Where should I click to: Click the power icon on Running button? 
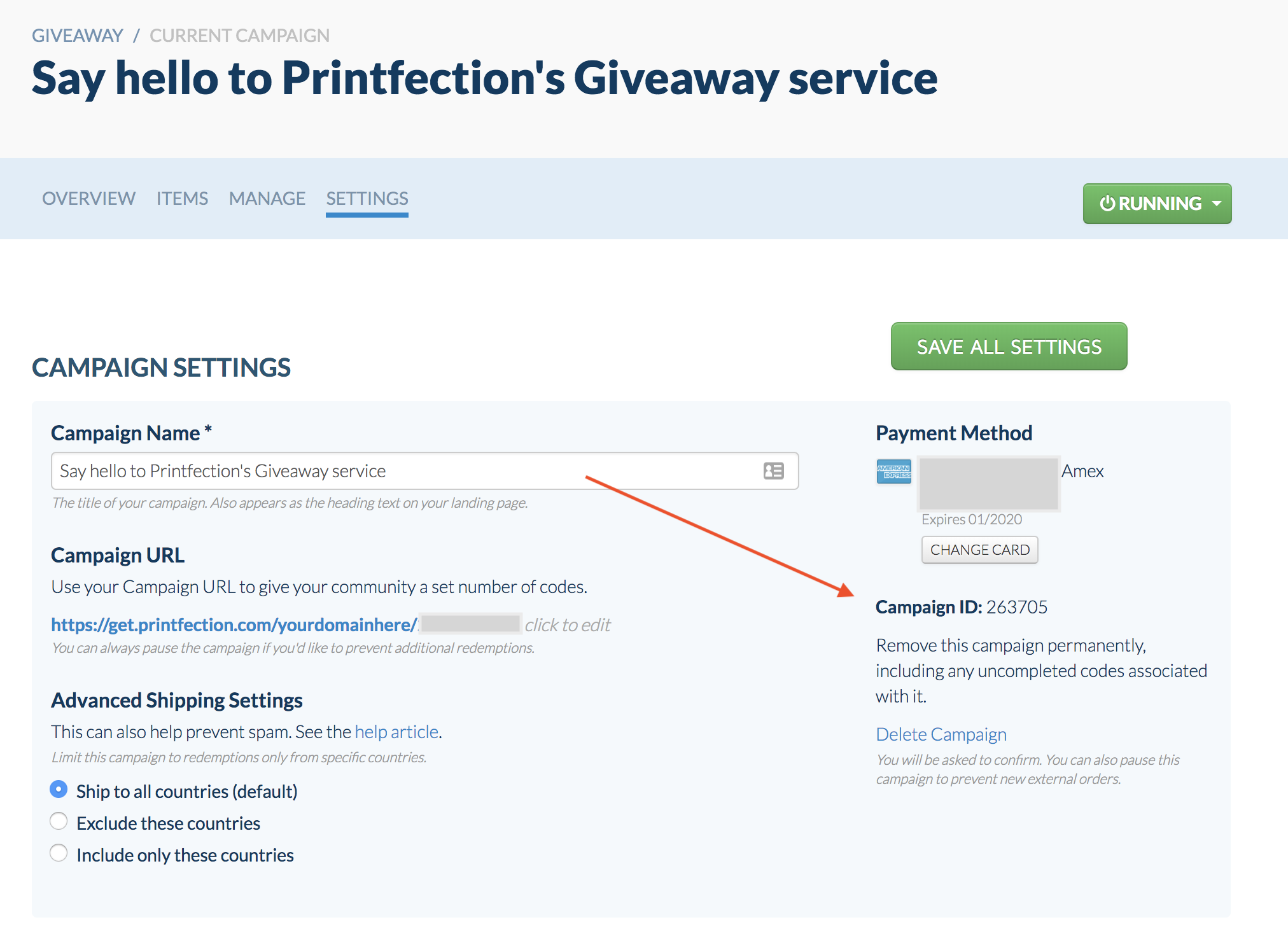click(x=1107, y=203)
